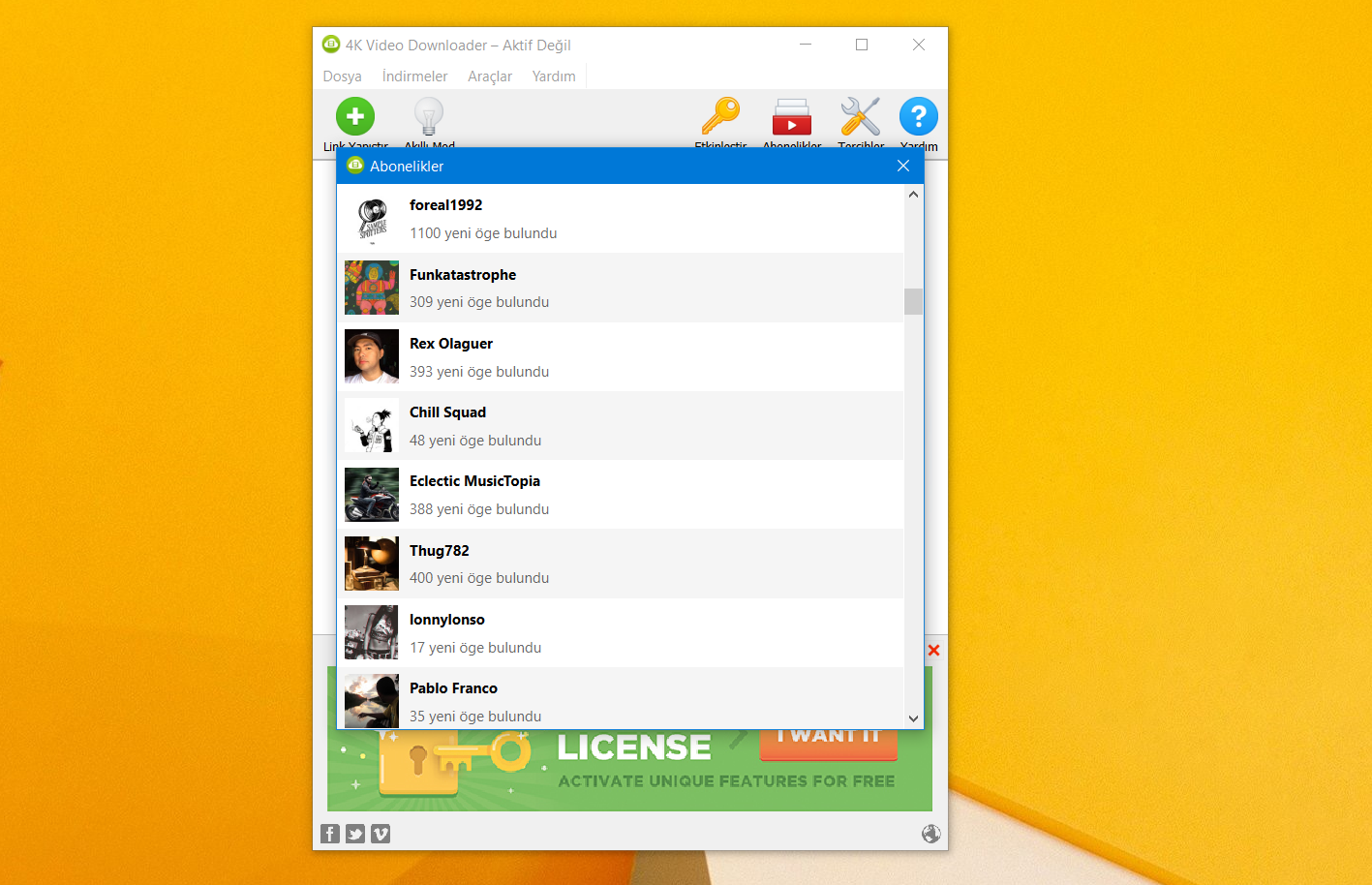Select the Pablo Franco subscription name
The height and width of the screenshot is (885, 1372).
tap(453, 688)
